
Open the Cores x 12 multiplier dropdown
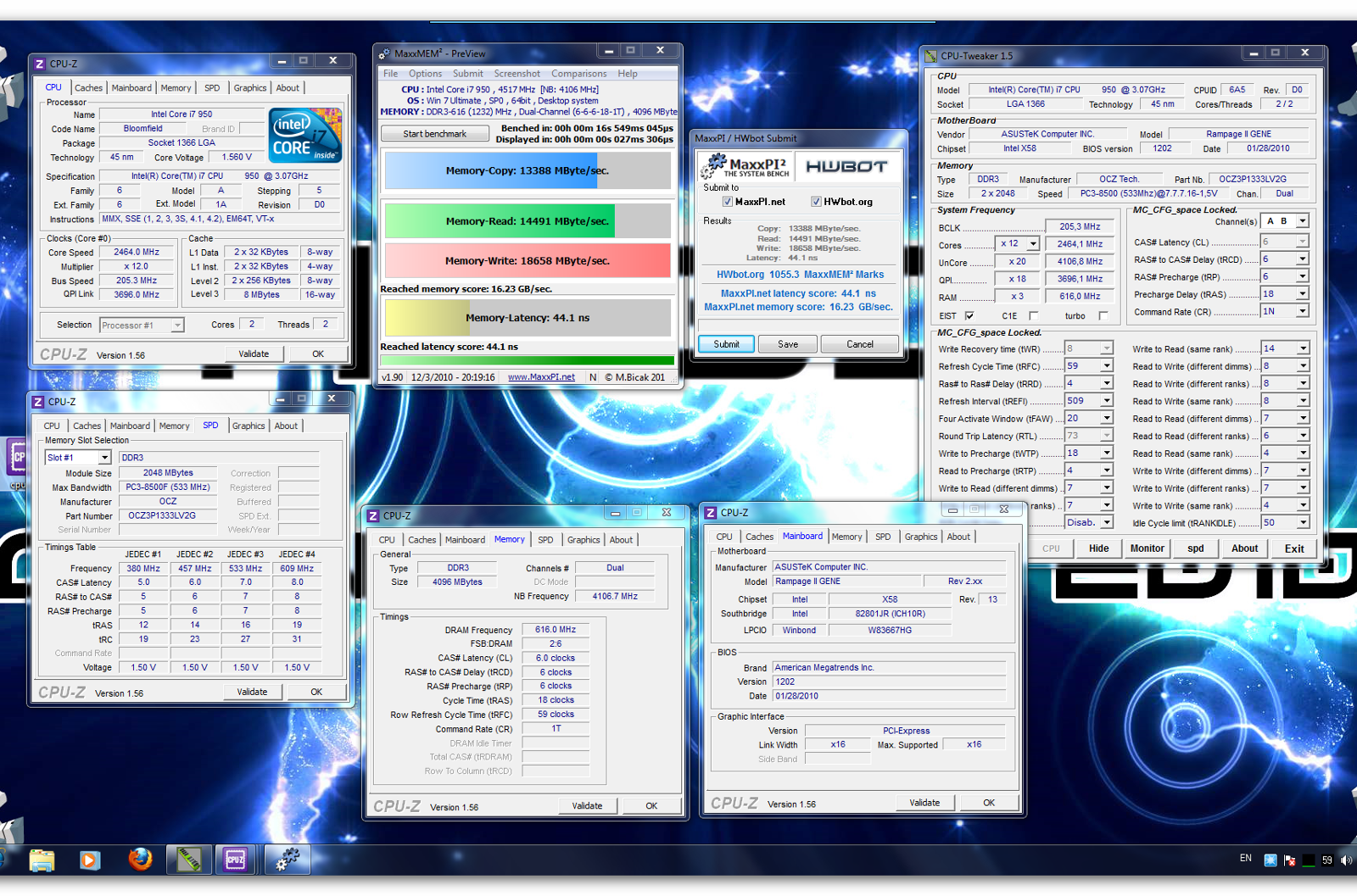pos(1033,244)
